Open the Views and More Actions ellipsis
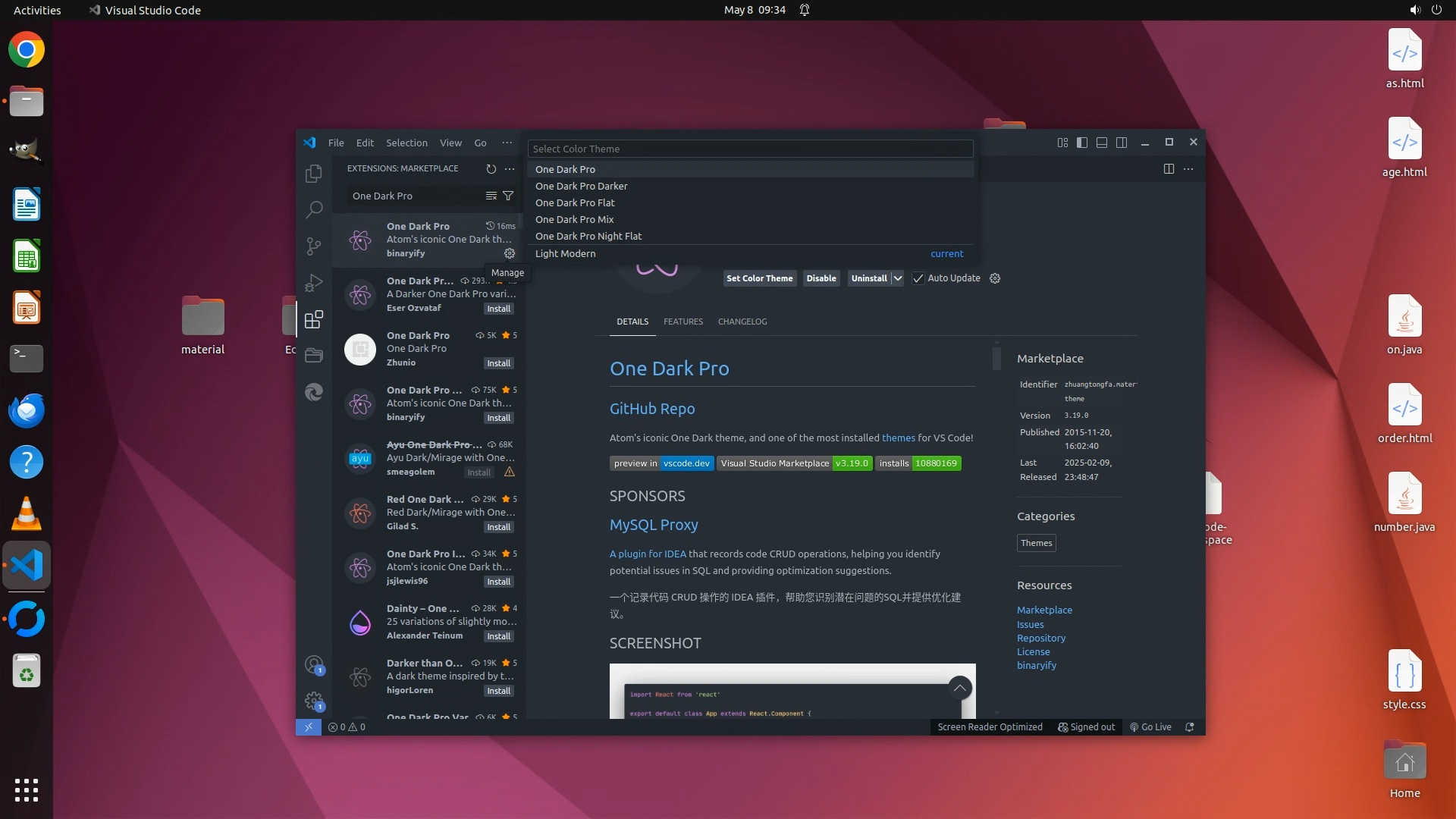Image resolution: width=1456 pixels, height=819 pixels. coord(510,169)
